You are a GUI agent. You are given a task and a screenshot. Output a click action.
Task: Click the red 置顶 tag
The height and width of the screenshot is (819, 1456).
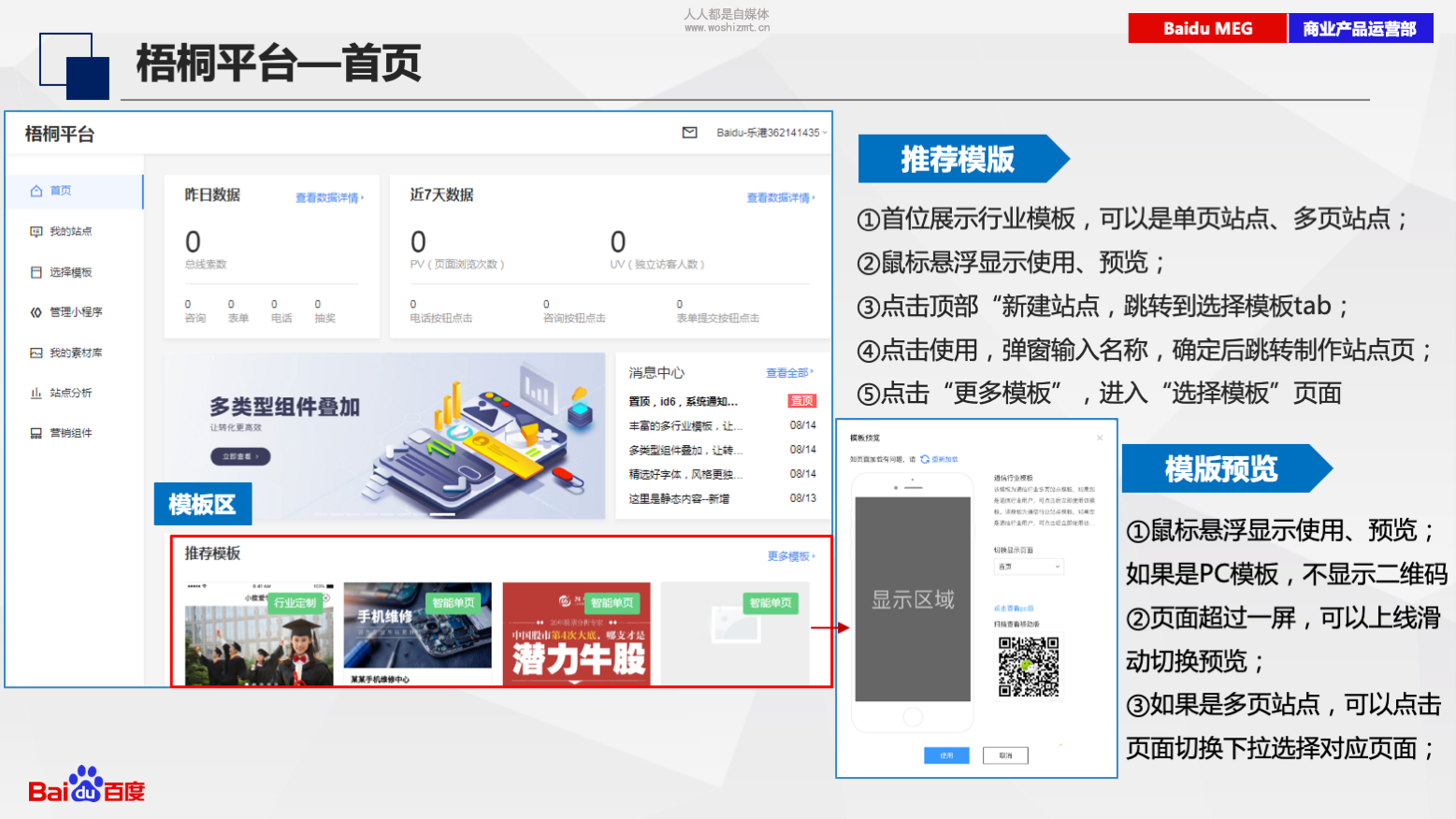(x=802, y=401)
